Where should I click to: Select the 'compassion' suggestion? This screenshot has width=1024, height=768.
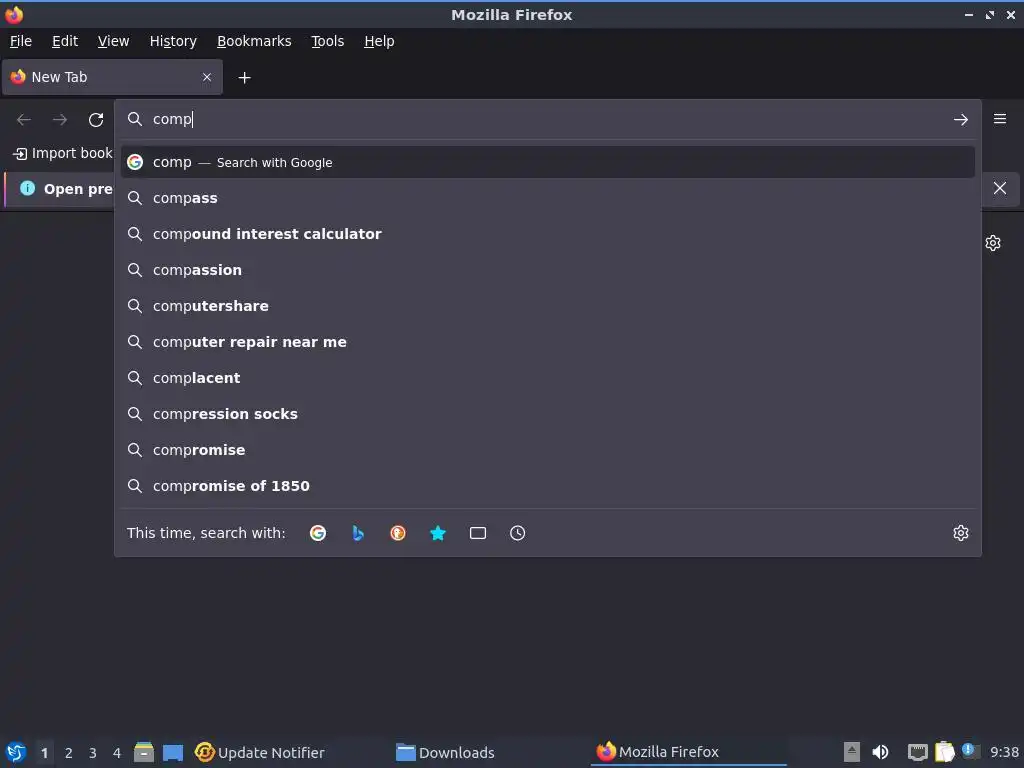547,270
